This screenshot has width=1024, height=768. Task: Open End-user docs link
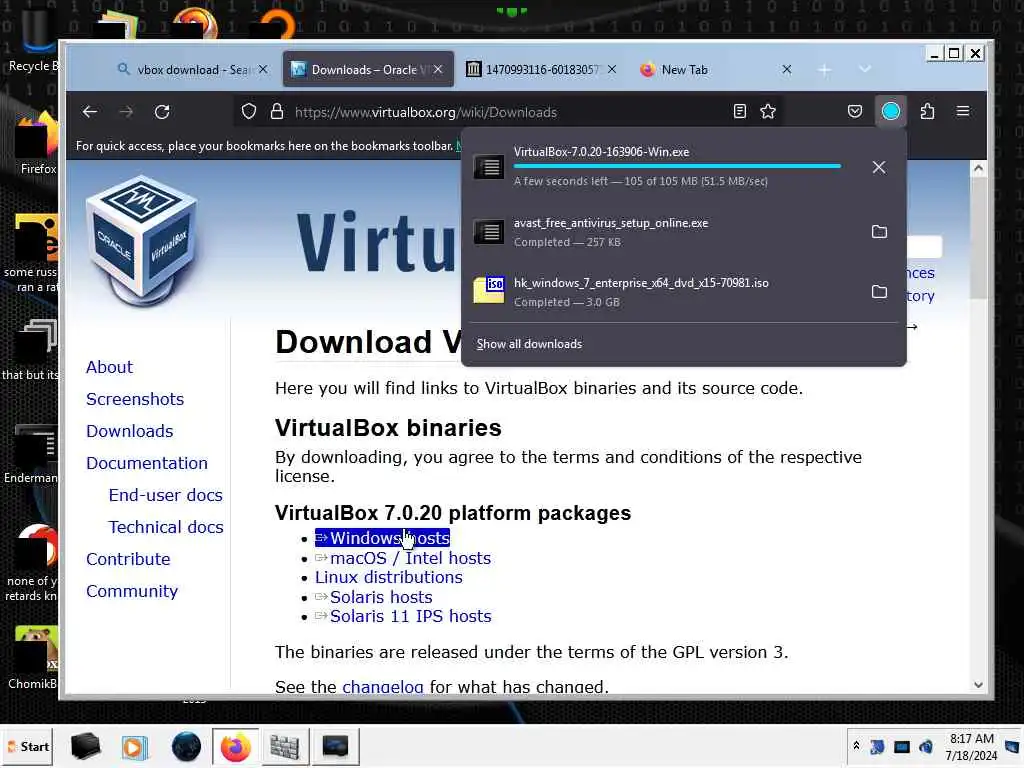pos(165,495)
